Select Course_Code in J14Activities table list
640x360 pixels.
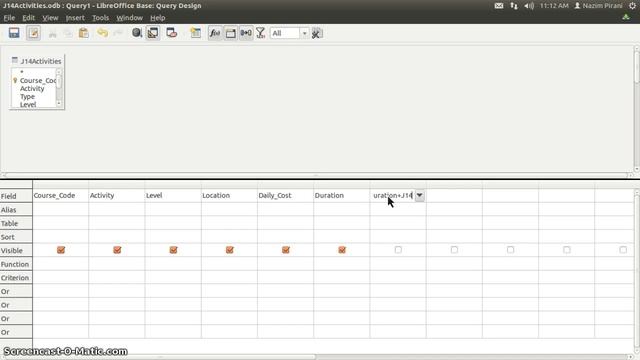coord(38,80)
